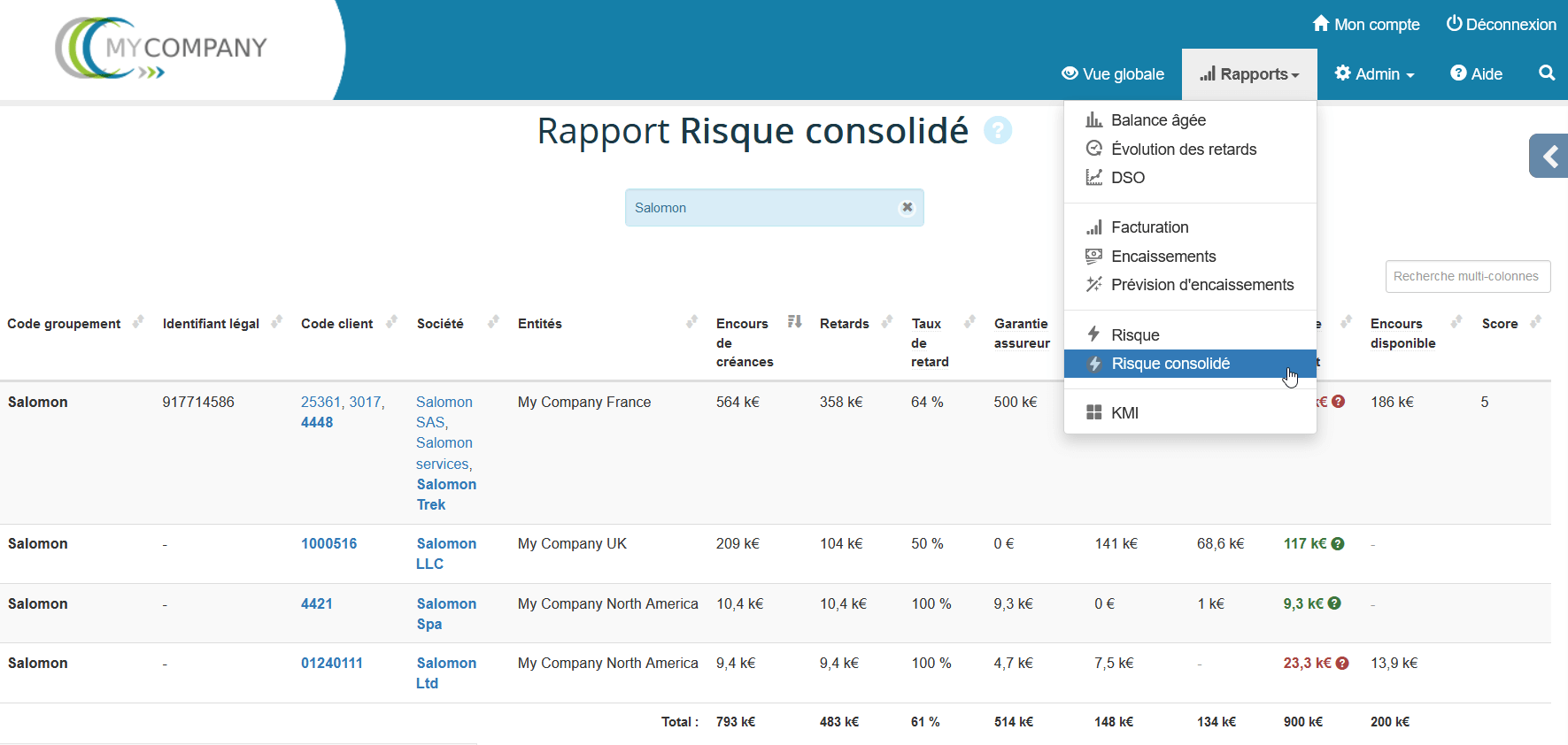Click Déconnexion to log out
This screenshot has width=1568, height=745.
[1501, 25]
